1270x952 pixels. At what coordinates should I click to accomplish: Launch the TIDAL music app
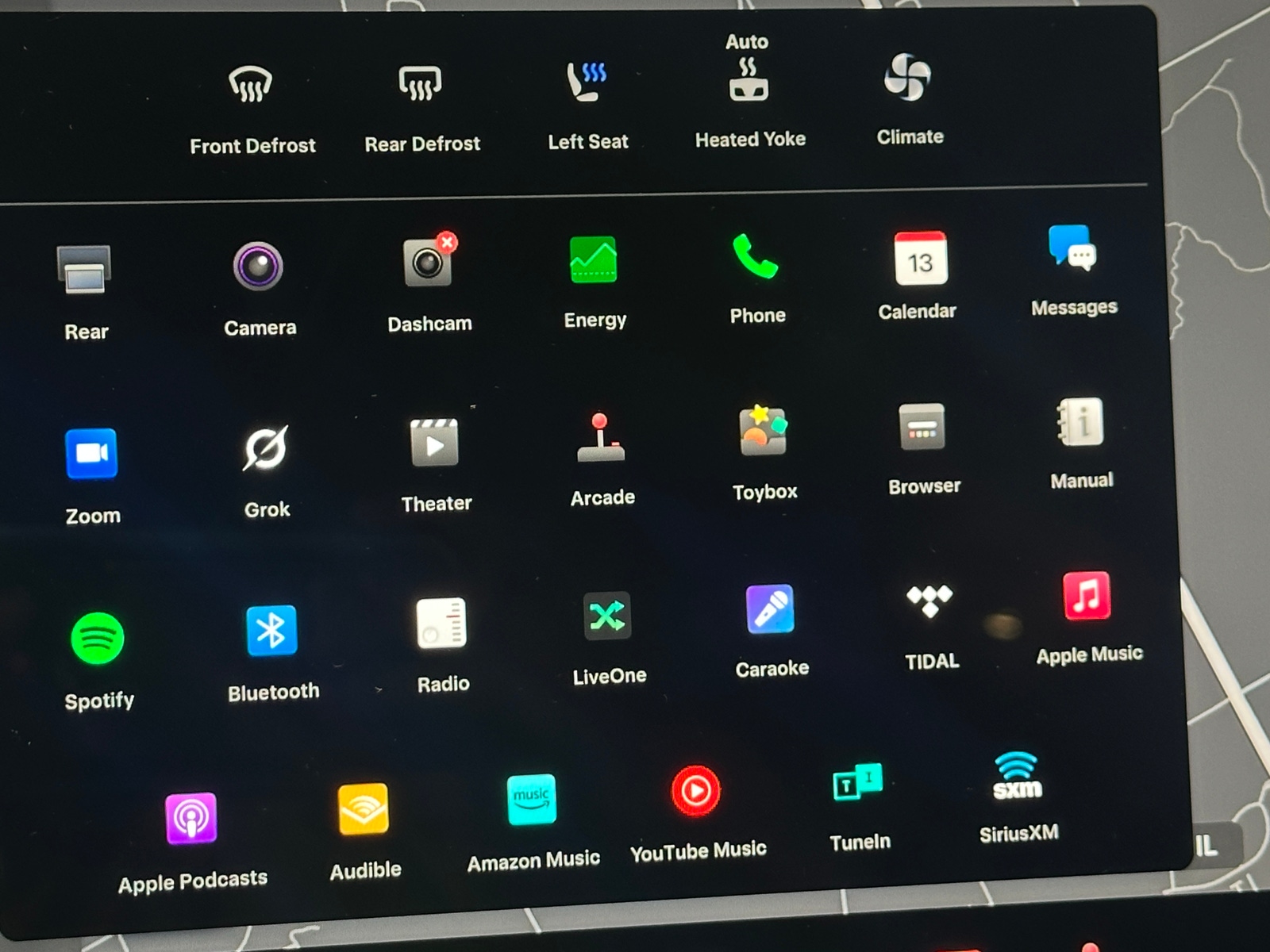click(x=929, y=601)
